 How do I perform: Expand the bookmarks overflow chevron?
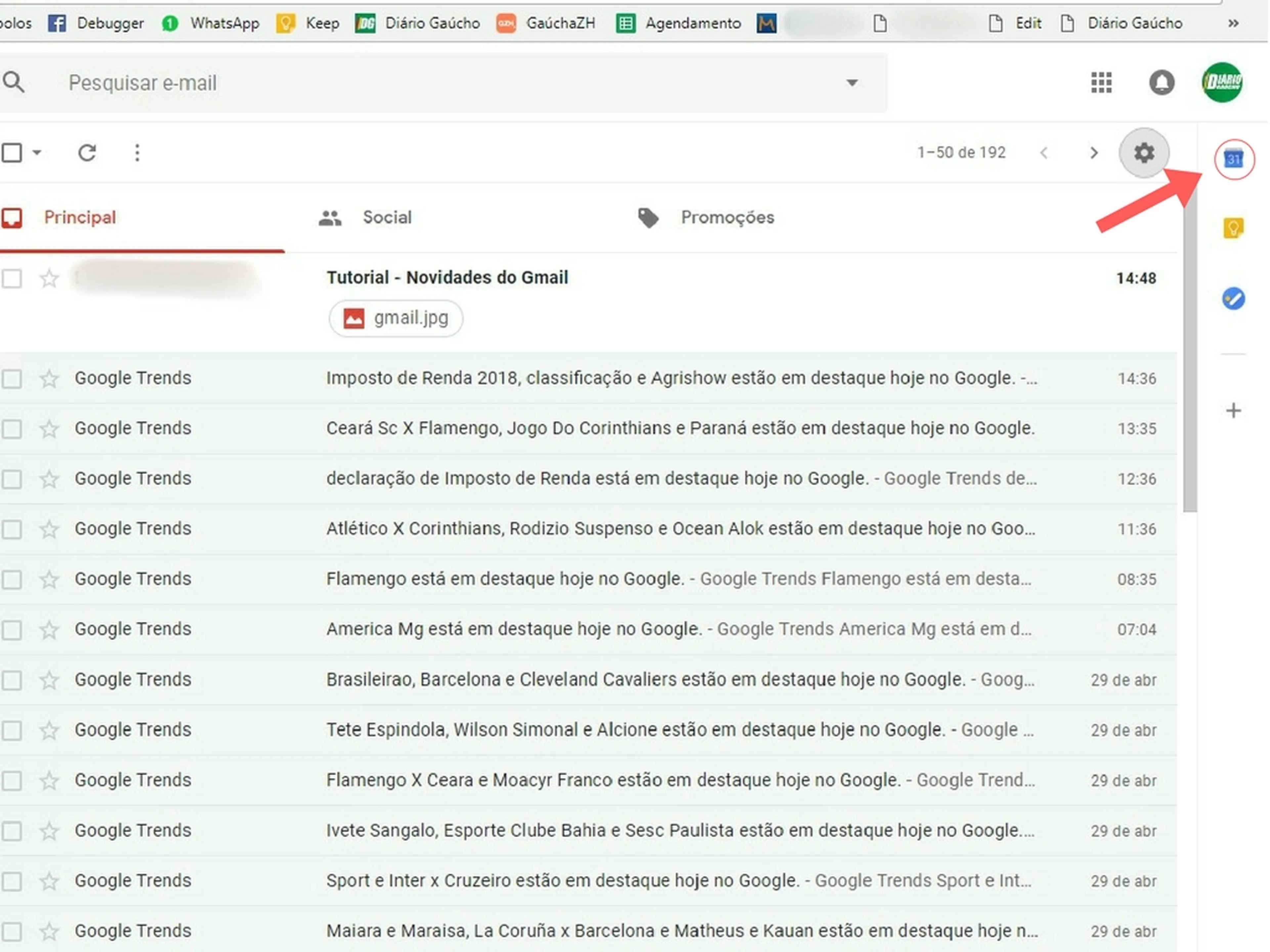[1233, 23]
